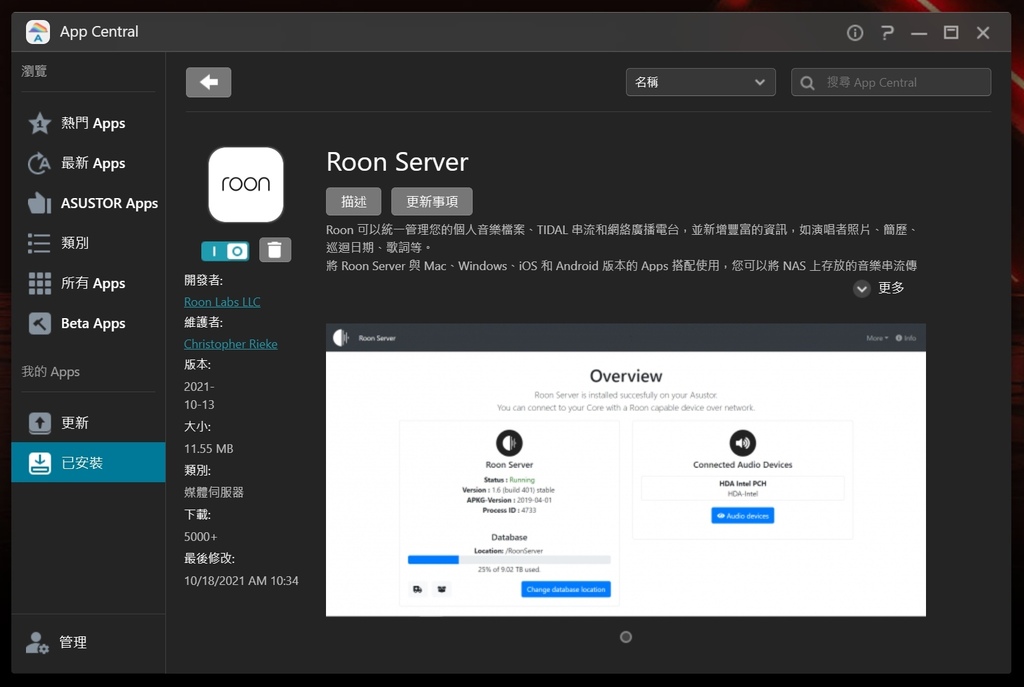Open 最新 Apps in sidebar
Screen dimensions: 1024x687
tap(88, 163)
